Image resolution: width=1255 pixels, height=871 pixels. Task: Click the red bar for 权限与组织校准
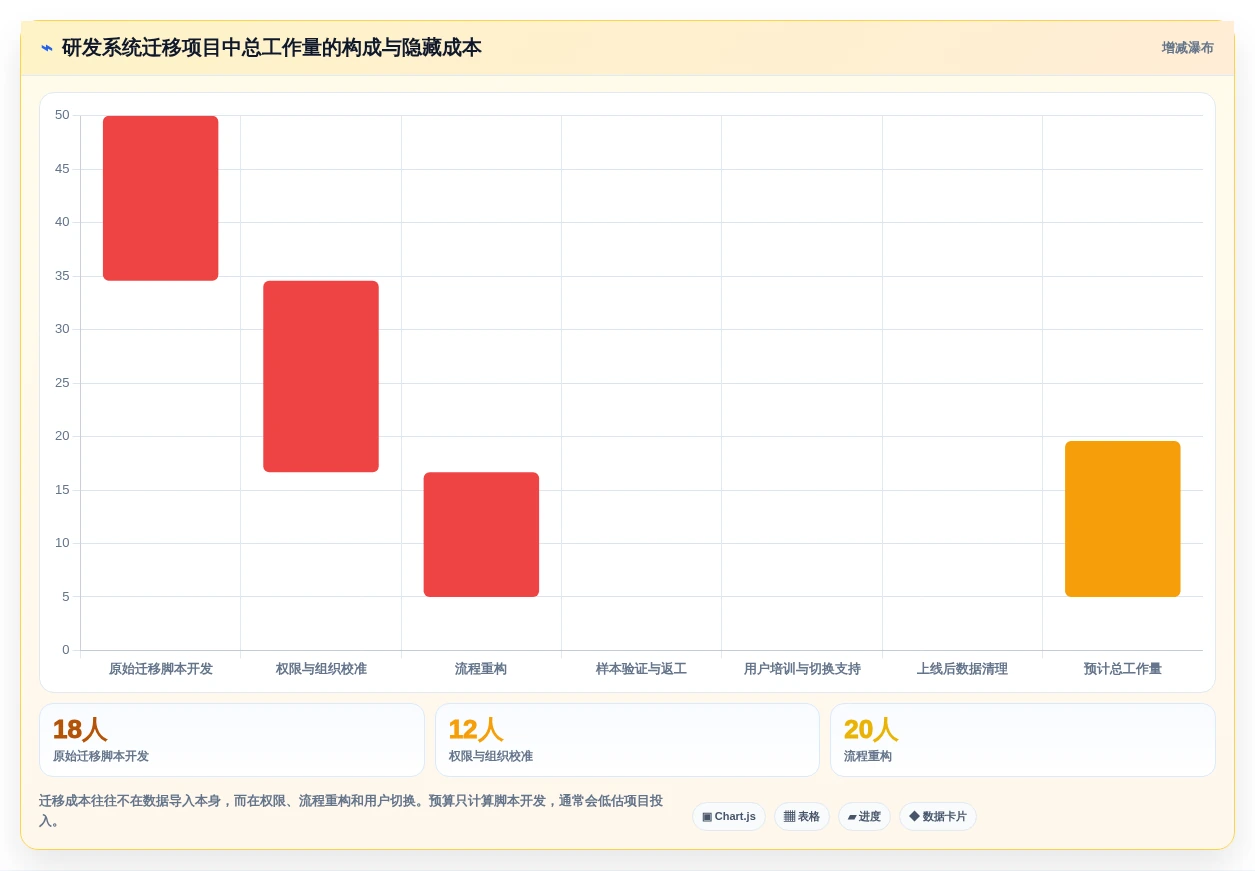click(321, 376)
